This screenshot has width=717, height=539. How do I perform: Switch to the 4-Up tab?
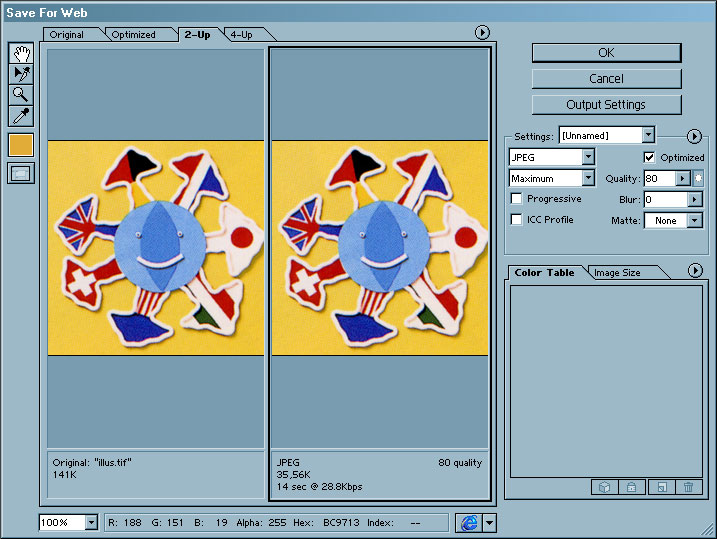[x=241, y=35]
